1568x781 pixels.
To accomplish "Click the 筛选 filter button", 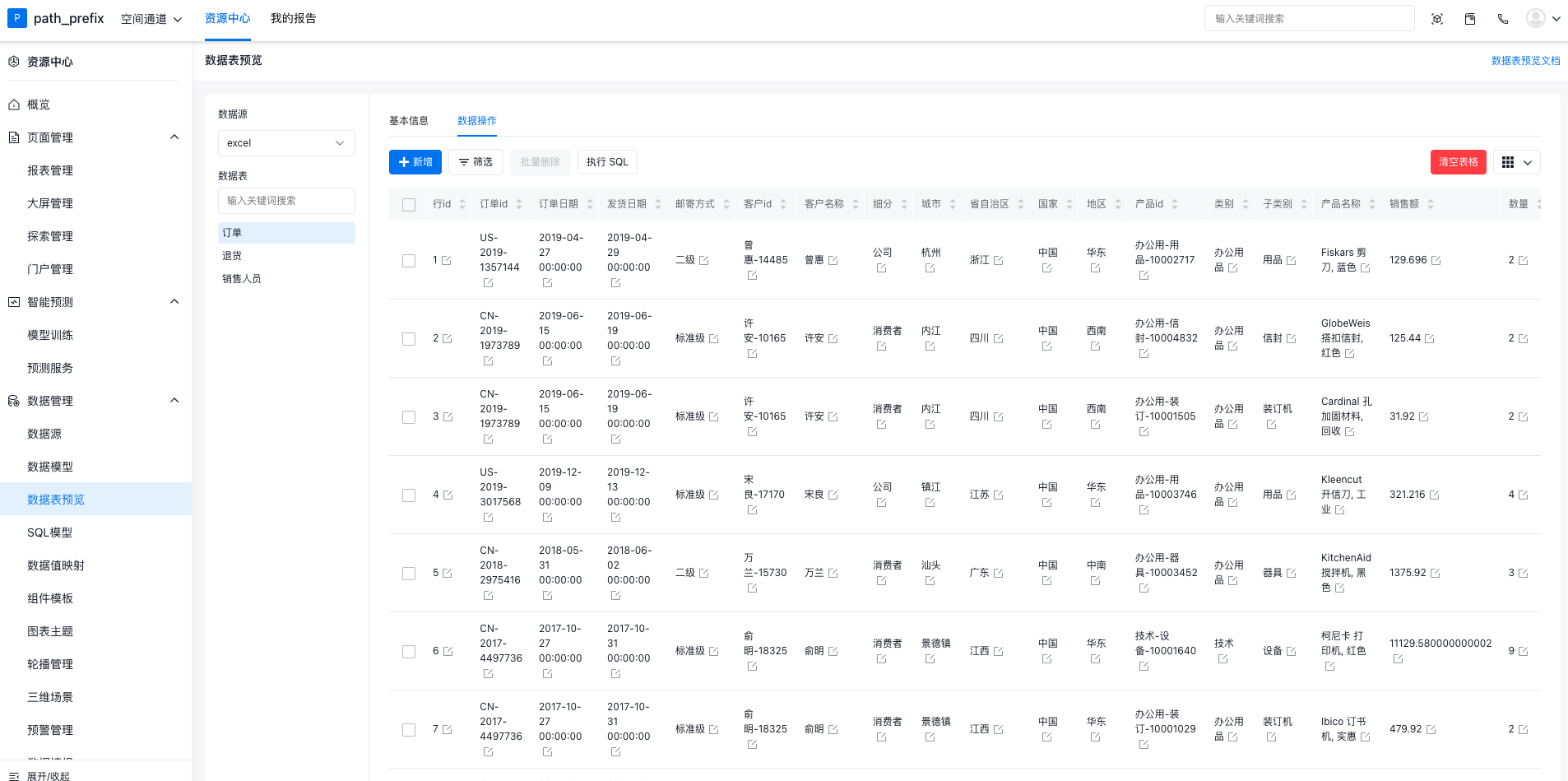I will (476, 162).
